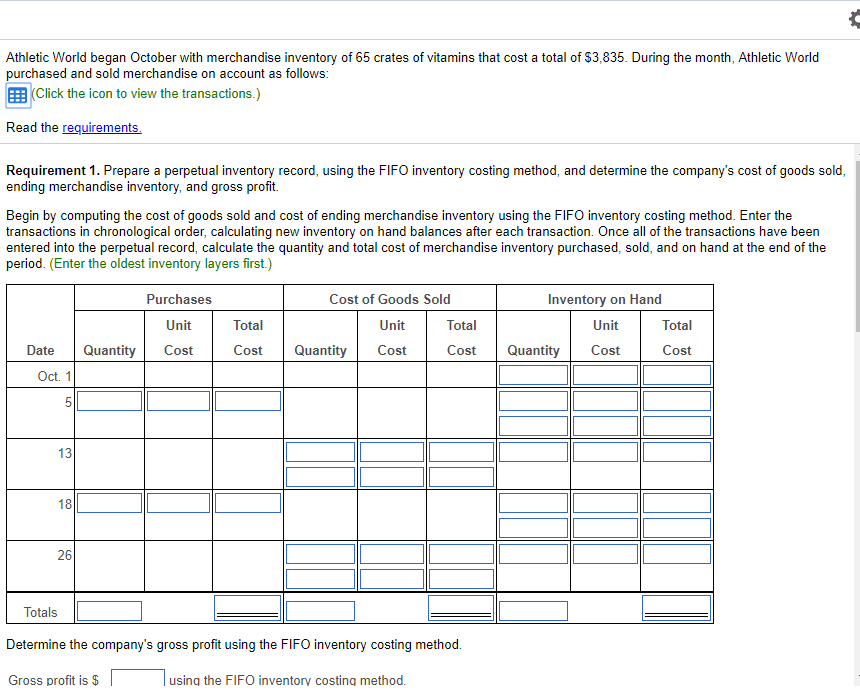The image size is (860, 691).
Task: Click Totals row Inventory on Hand Quantity field
Action: pyautogui.click(x=533, y=610)
